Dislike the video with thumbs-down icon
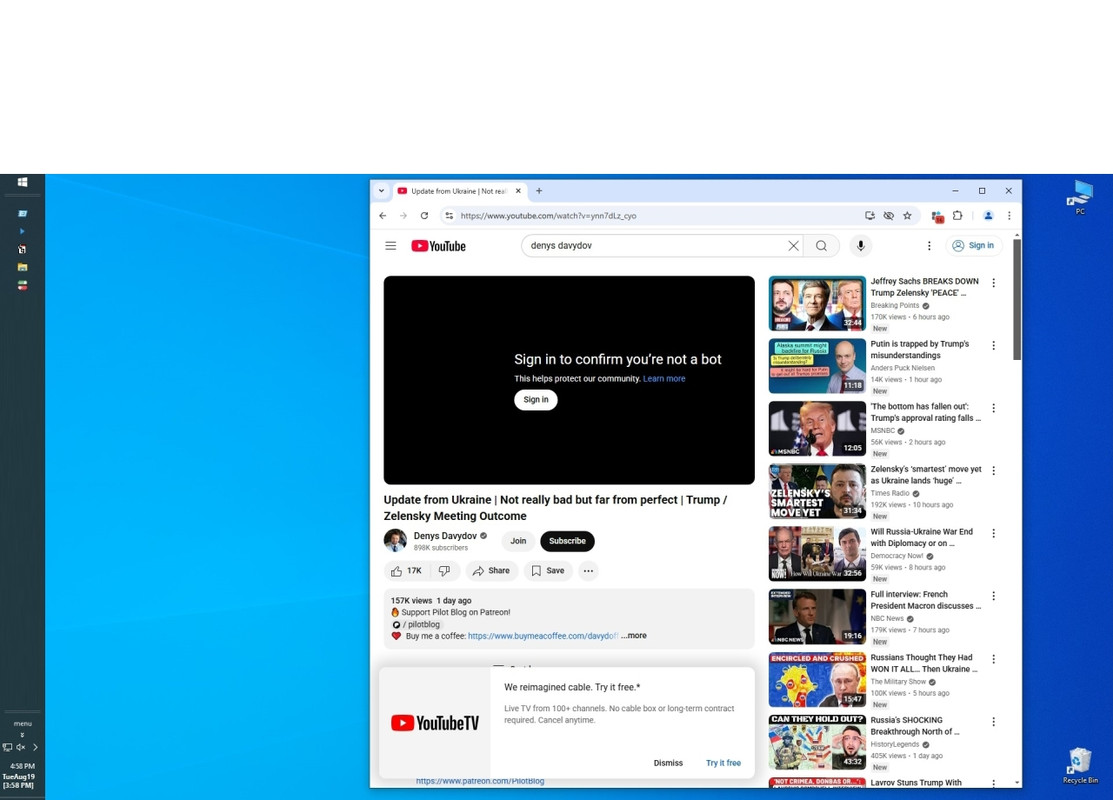1113x800 pixels. pos(444,571)
